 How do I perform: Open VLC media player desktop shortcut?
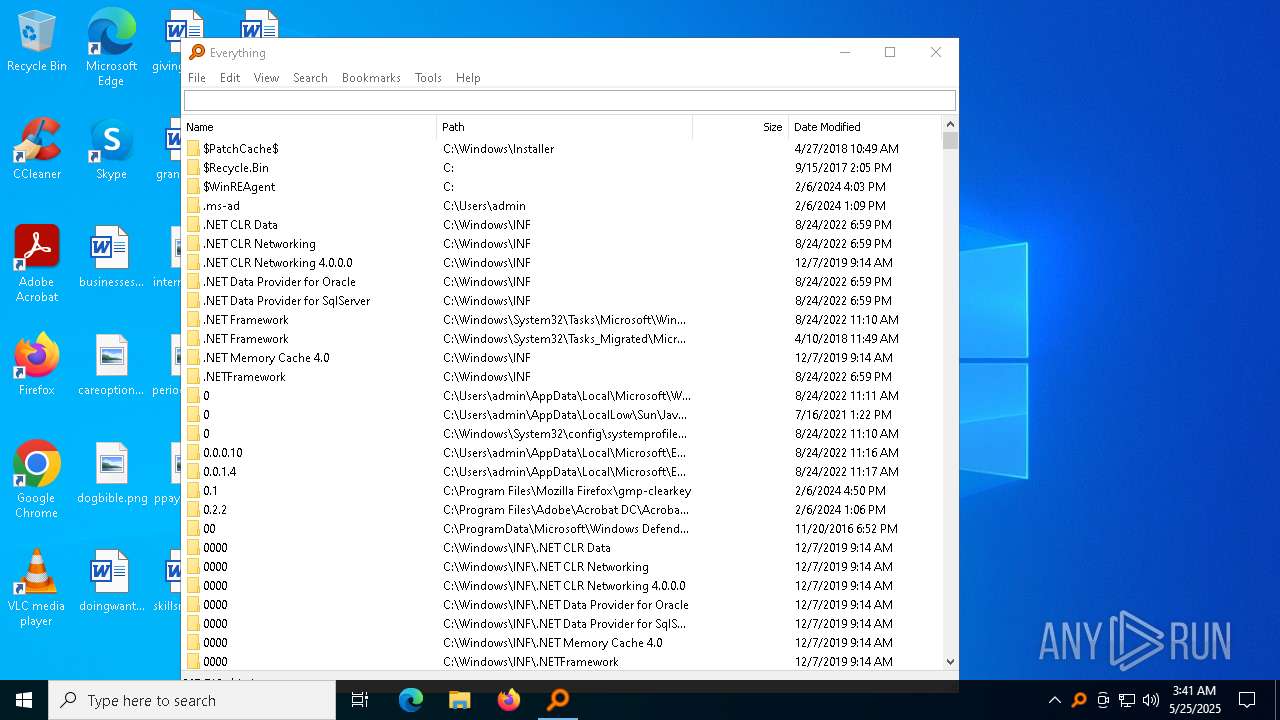click(37, 588)
